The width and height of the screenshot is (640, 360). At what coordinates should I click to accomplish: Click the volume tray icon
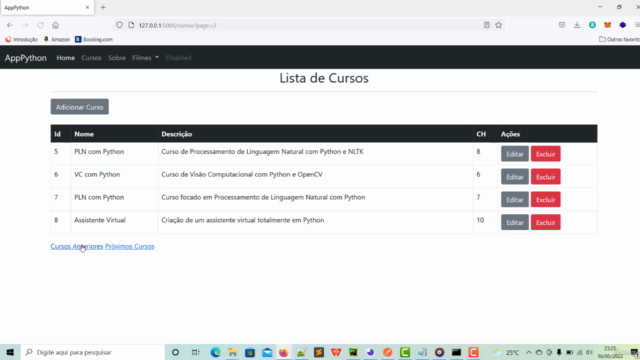click(x=589, y=352)
